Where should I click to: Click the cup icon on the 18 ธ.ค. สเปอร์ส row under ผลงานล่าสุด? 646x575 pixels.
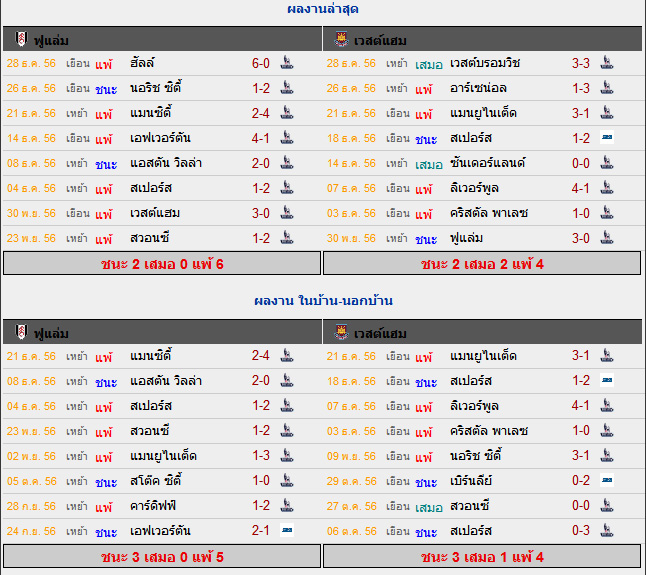click(607, 137)
